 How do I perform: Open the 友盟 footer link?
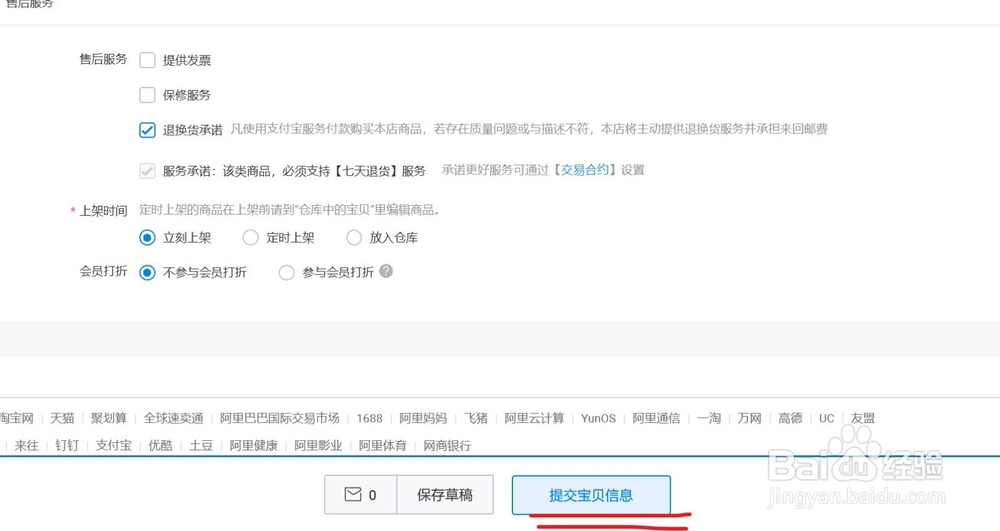pos(863,418)
